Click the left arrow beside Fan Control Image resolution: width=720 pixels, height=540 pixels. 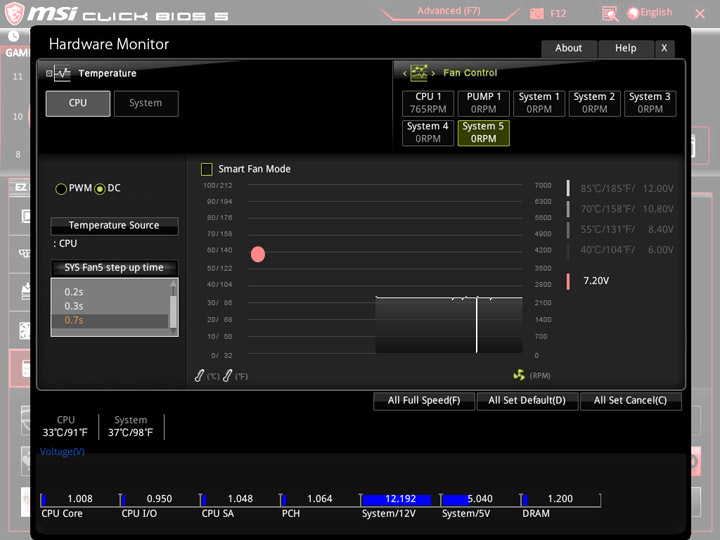[x=405, y=73]
